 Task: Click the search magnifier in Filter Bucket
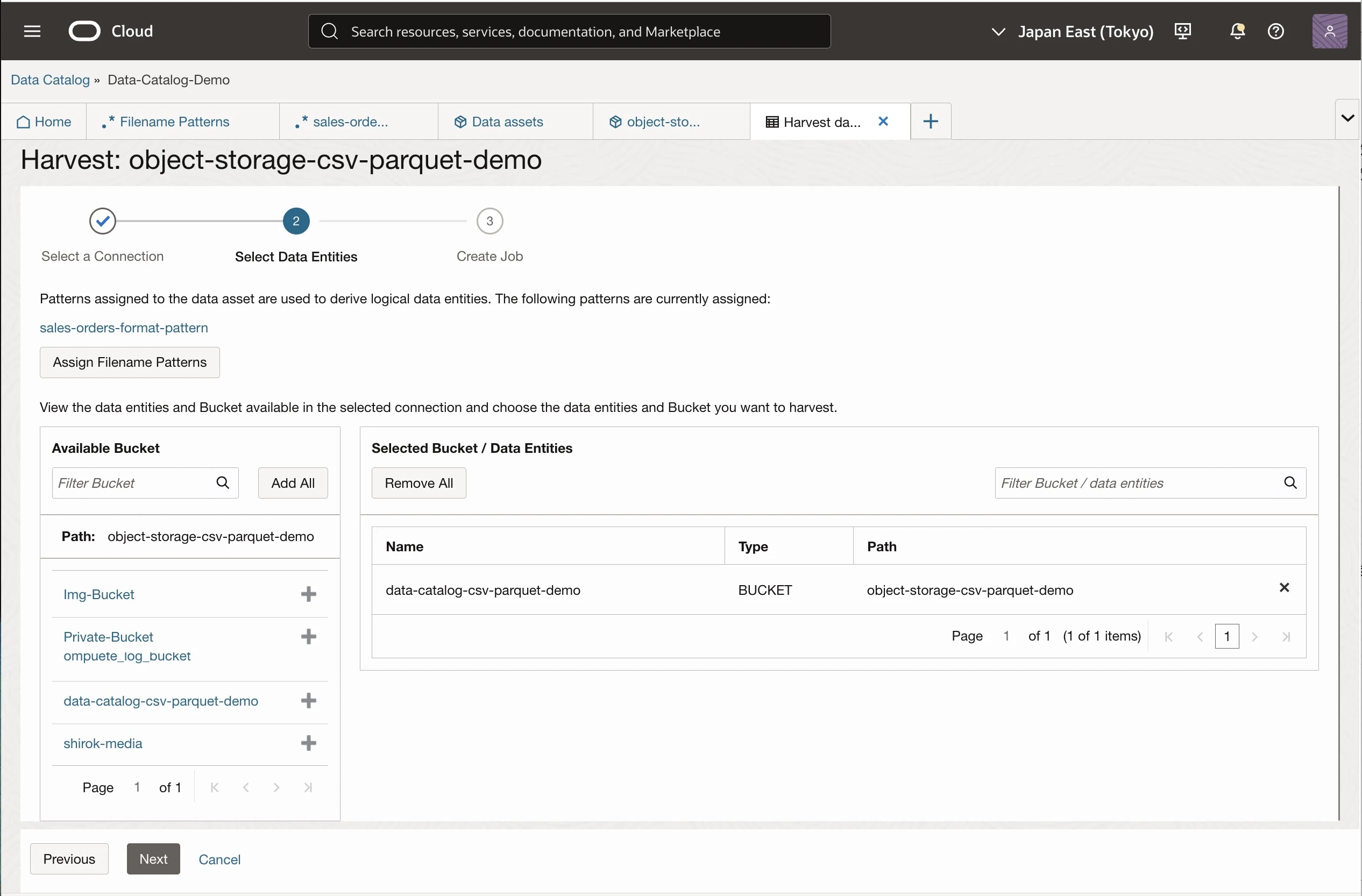(223, 483)
